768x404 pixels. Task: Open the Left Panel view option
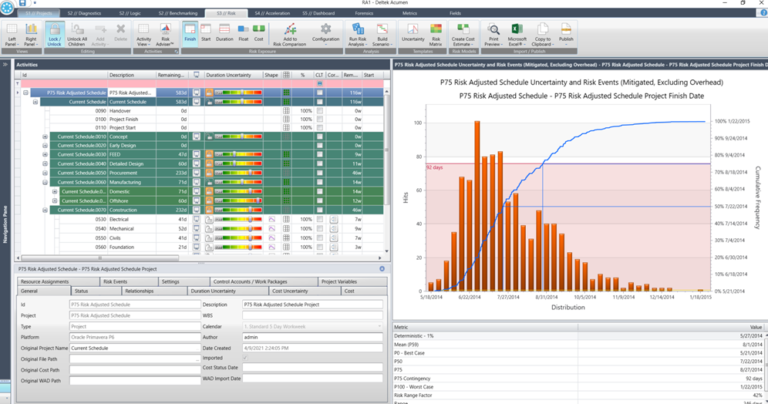[x=12, y=34]
